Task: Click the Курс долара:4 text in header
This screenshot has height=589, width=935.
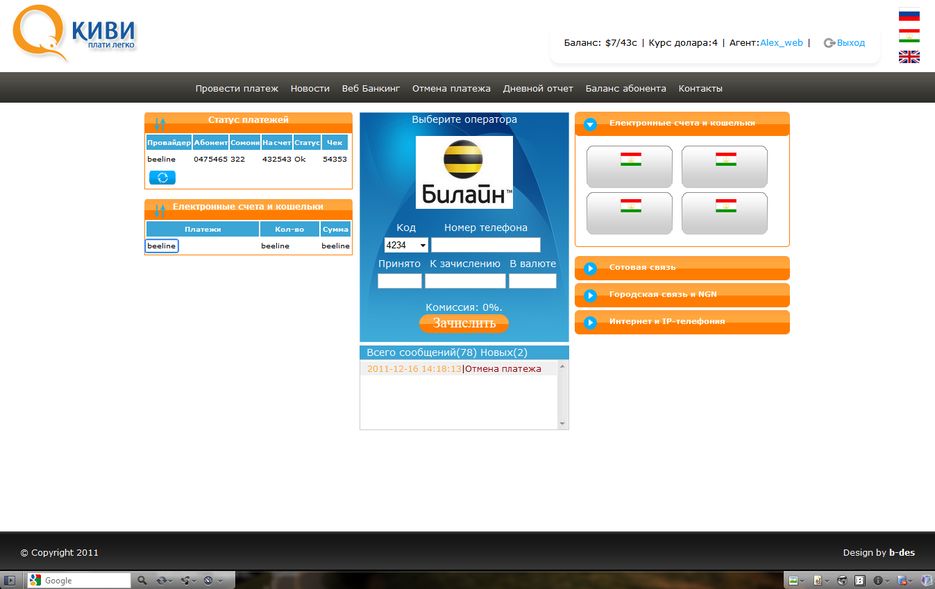Action: tap(683, 43)
